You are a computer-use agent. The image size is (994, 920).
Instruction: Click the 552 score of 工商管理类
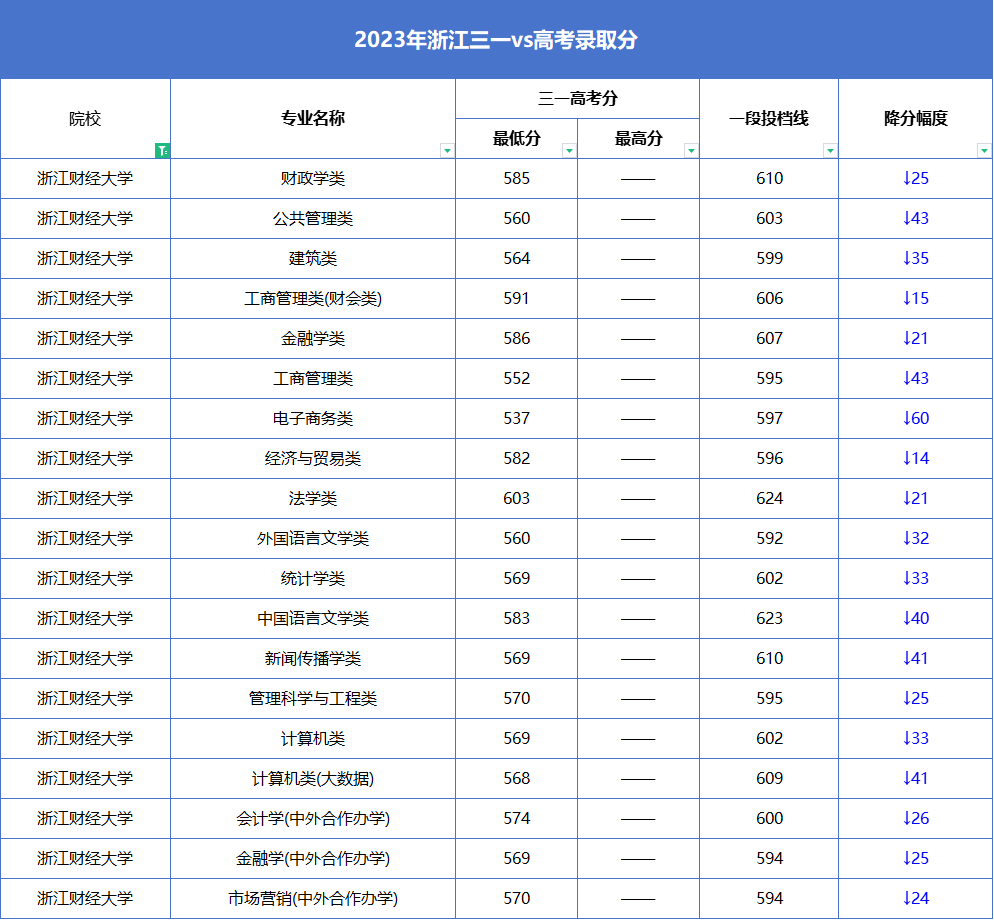point(516,378)
